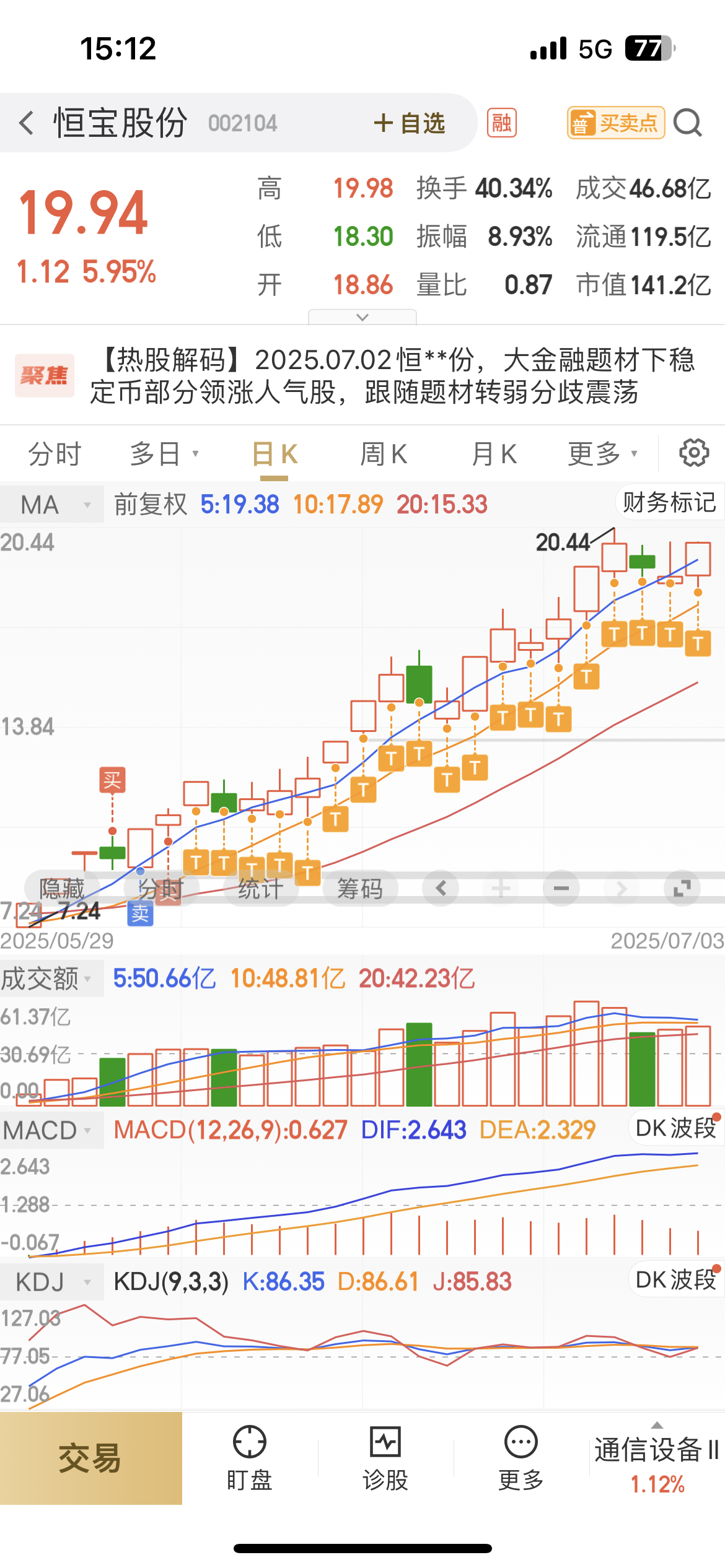The width and height of the screenshot is (725, 1568).
Task: Enter fullscreen chart with expand icon
Action: click(x=682, y=889)
